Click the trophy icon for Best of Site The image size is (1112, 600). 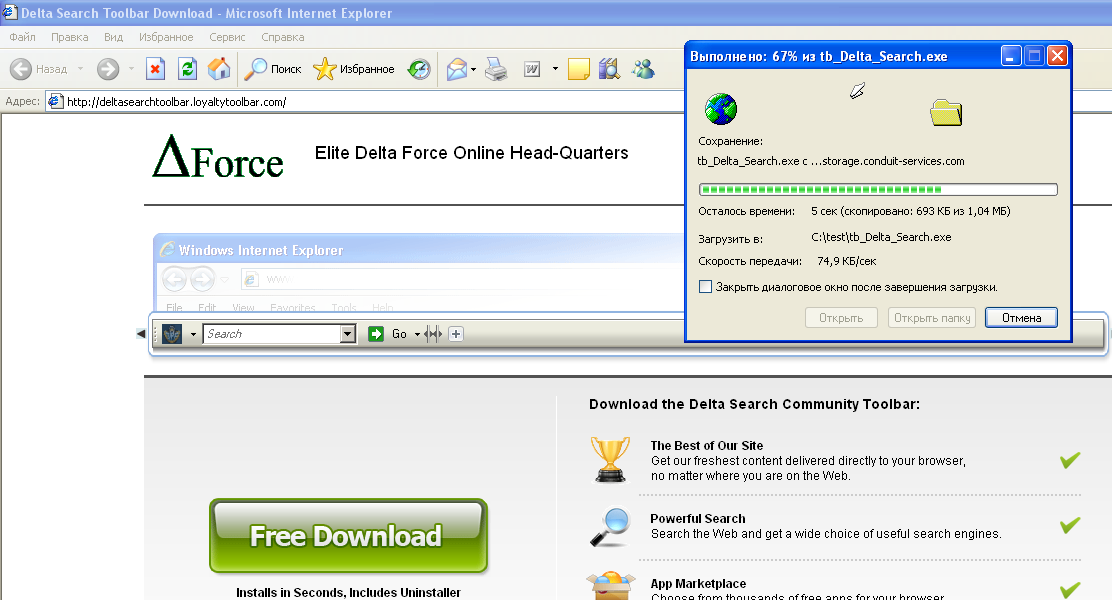tap(610, 460)
